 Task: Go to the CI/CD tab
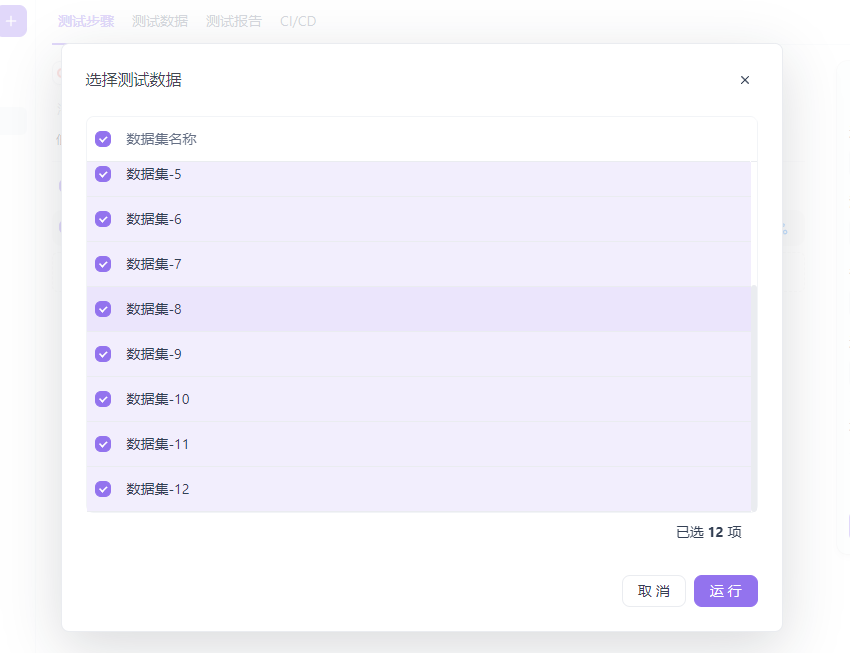(x=298, y=21)
